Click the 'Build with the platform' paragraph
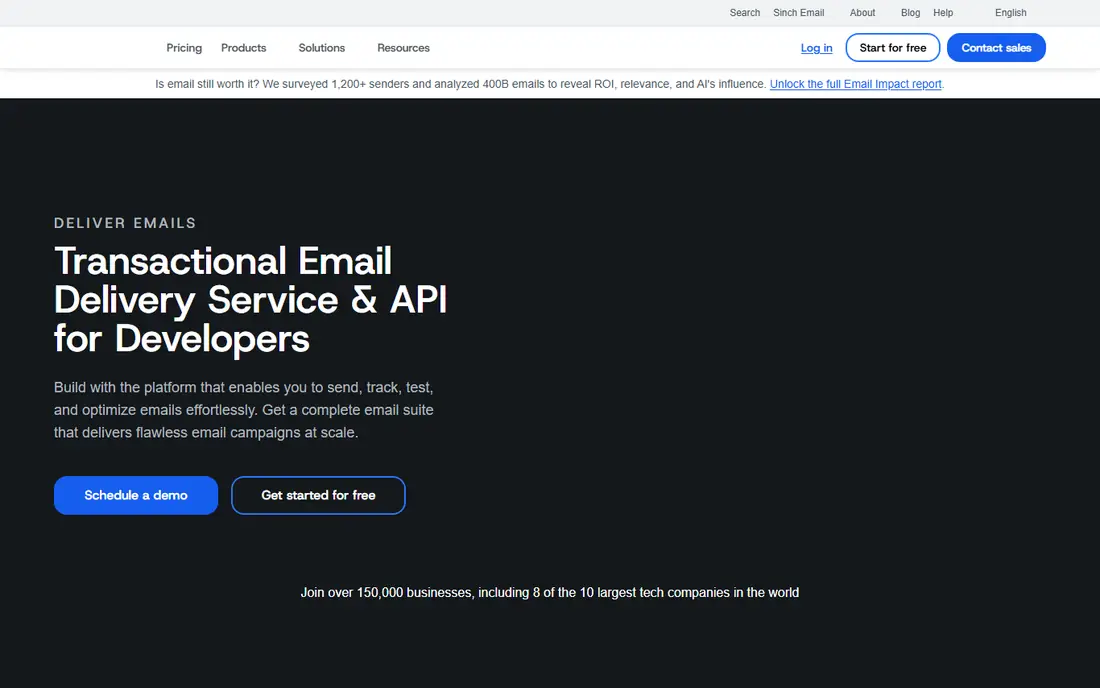The height and width of the screenshot is (688, 1100). [x=243, y=410]
